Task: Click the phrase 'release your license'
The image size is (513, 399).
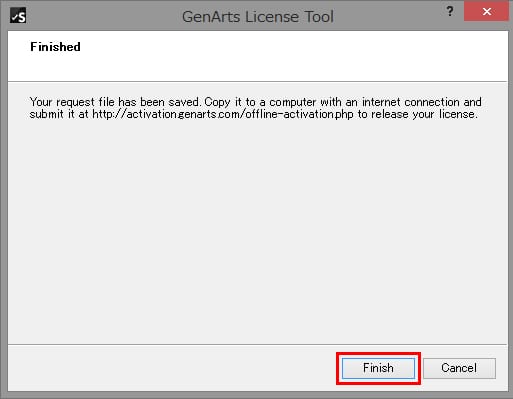Action: pos(423,114)
